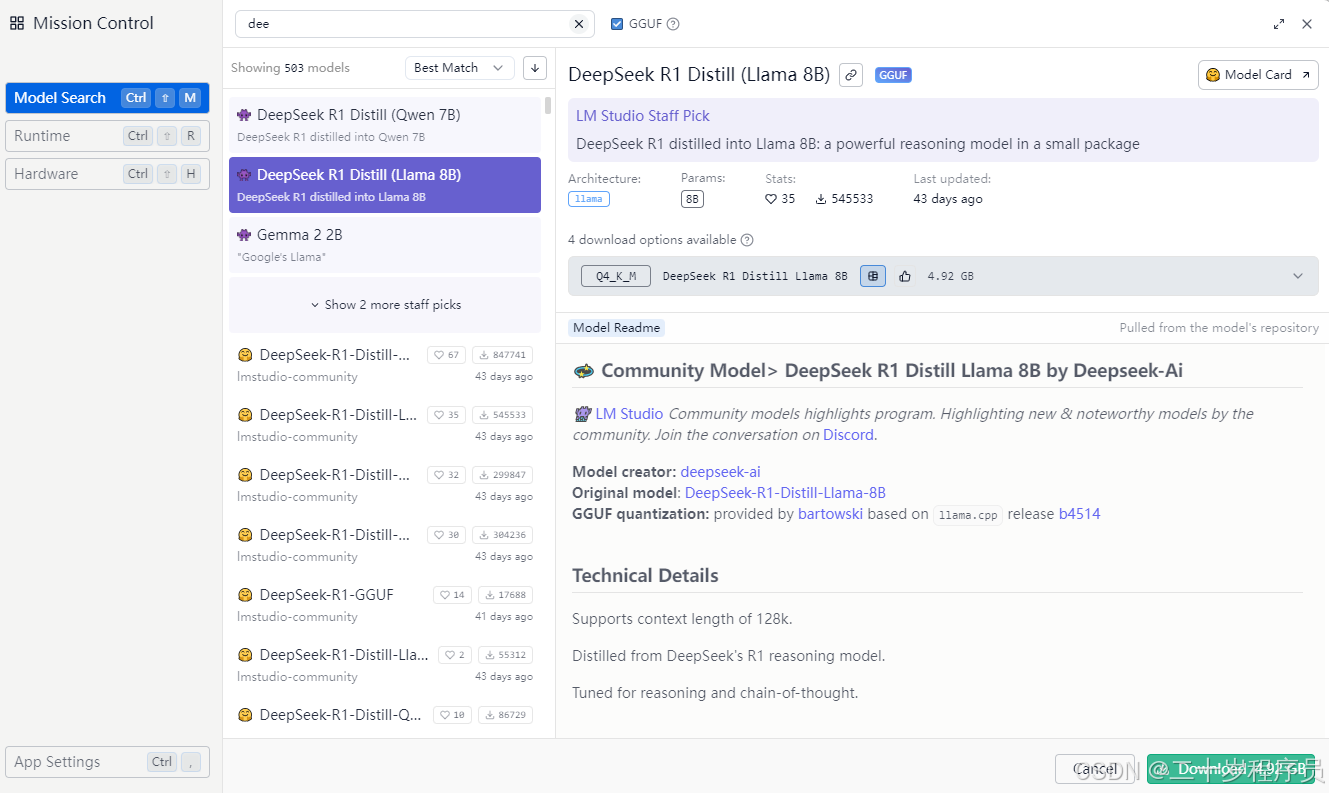Select DeepSeek R1 Distill (Qwen 7B) staff pick

point(385,125)
